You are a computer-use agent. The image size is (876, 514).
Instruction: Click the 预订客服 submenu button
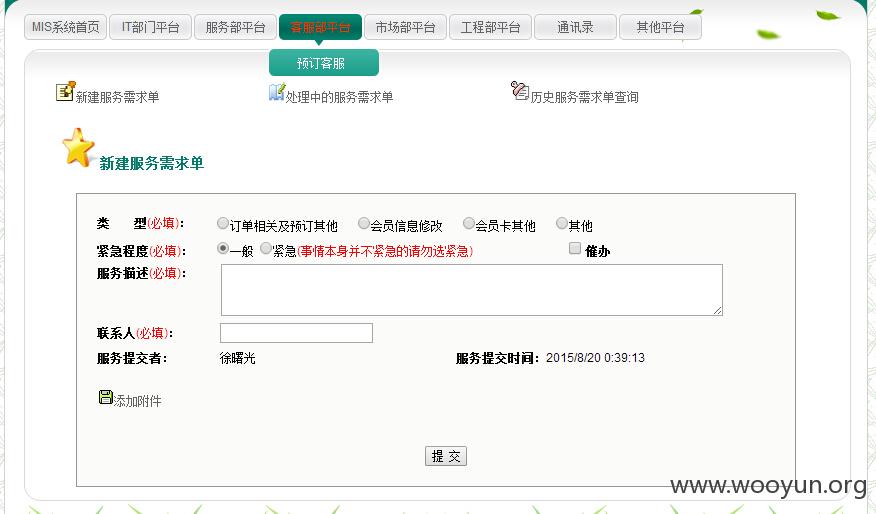pyautogui.click(x=323, y=63)
